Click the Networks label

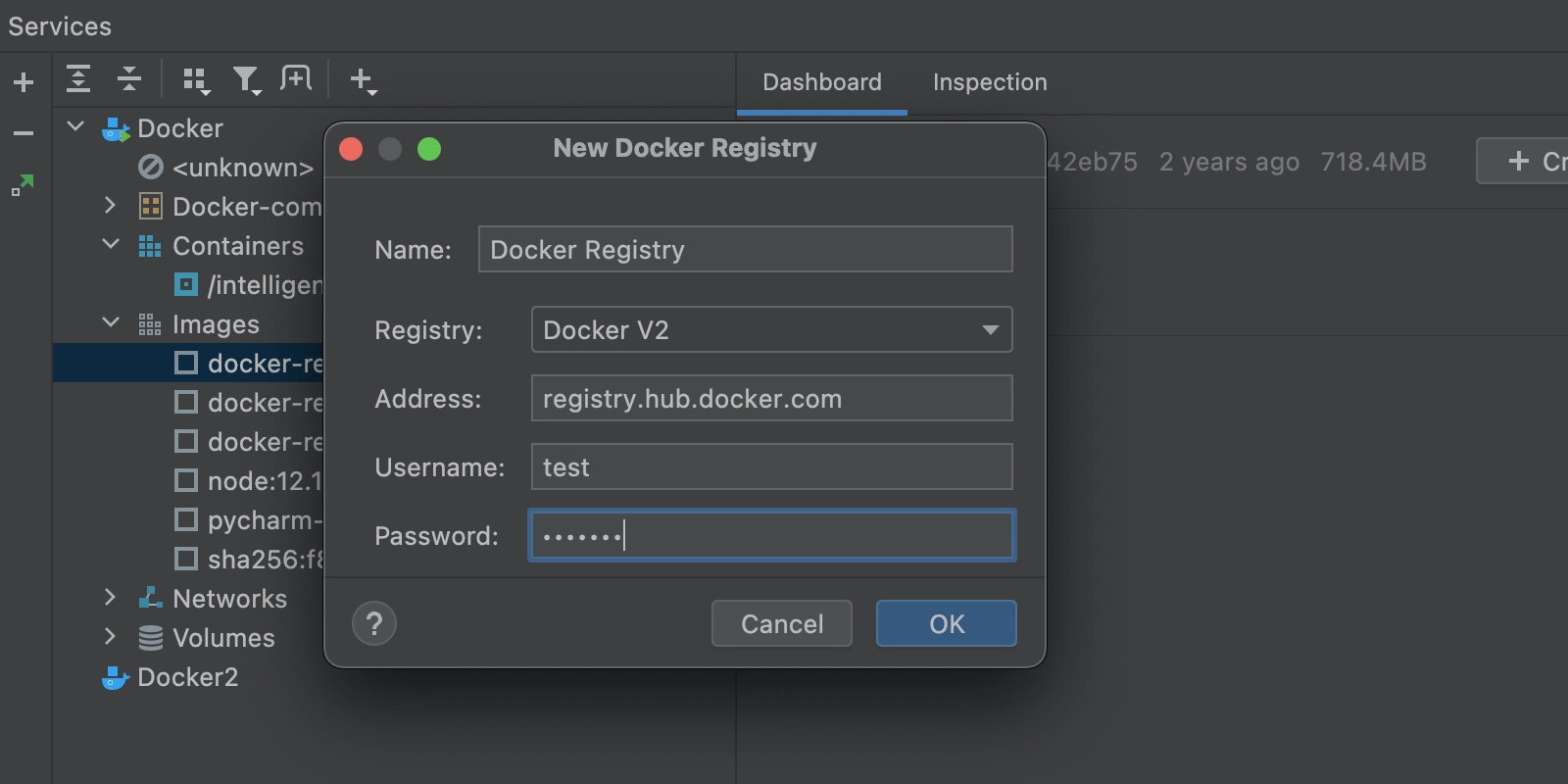click(x=229, y=599)
